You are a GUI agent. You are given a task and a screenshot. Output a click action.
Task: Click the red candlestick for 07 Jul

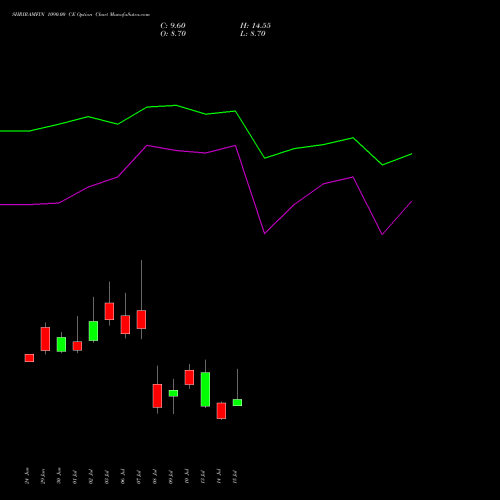point(141,320)
